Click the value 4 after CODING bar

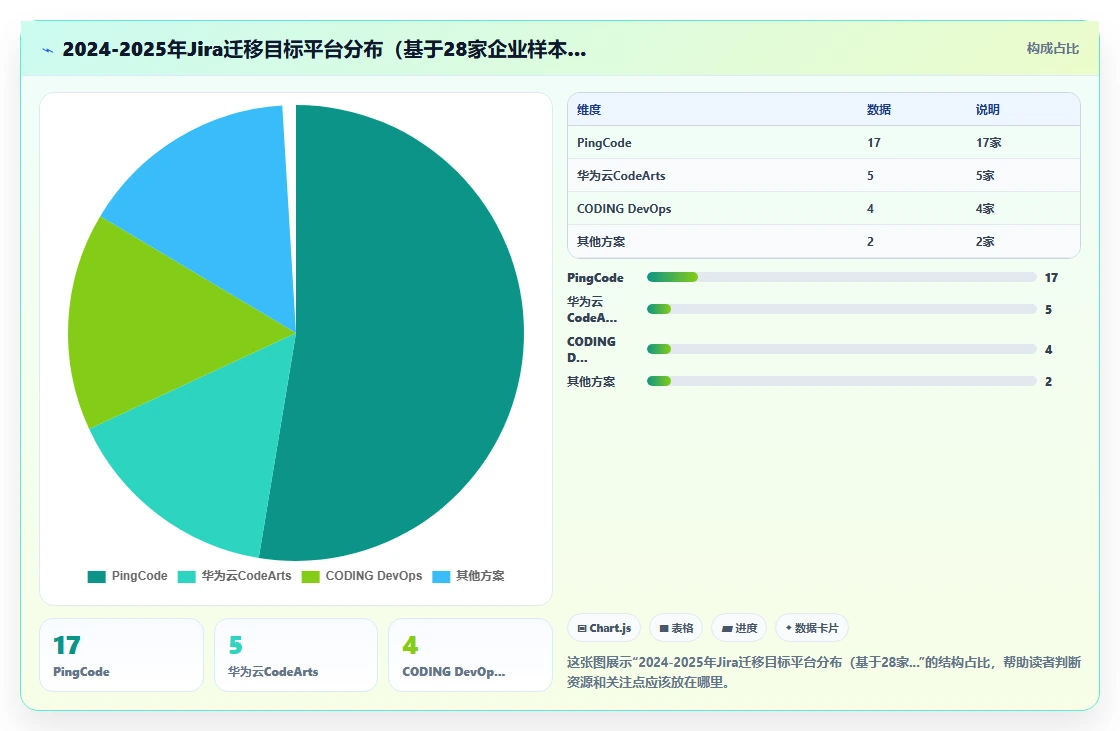(1048, 350)
